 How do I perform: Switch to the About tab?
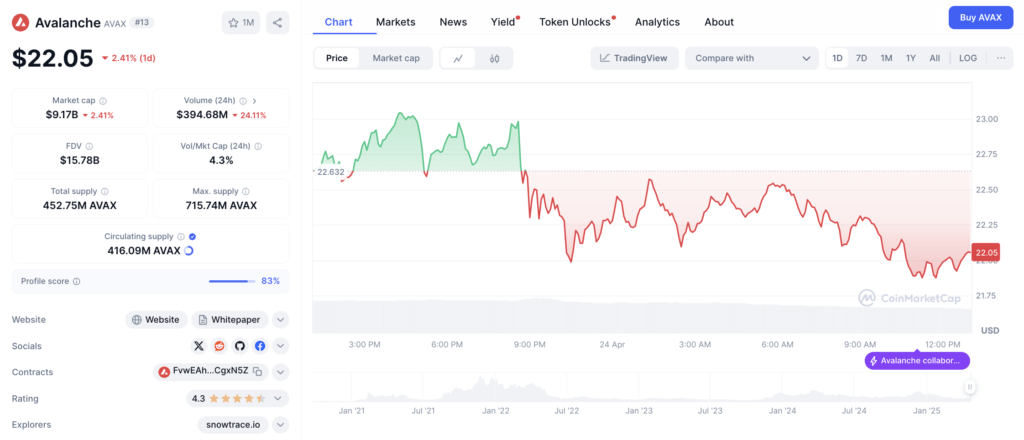(x=719, y=22)
